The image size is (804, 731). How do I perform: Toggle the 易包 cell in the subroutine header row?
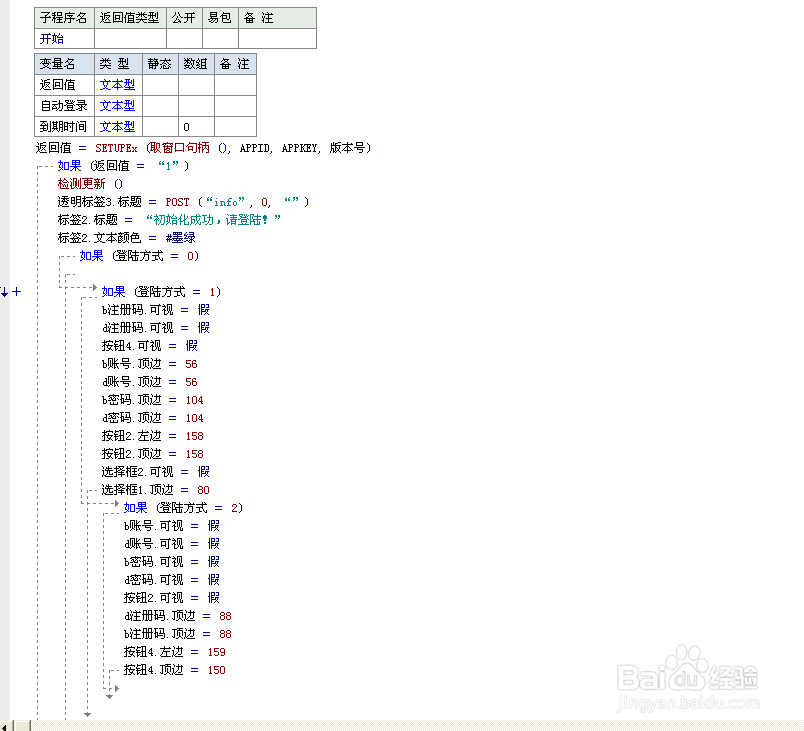219,38
